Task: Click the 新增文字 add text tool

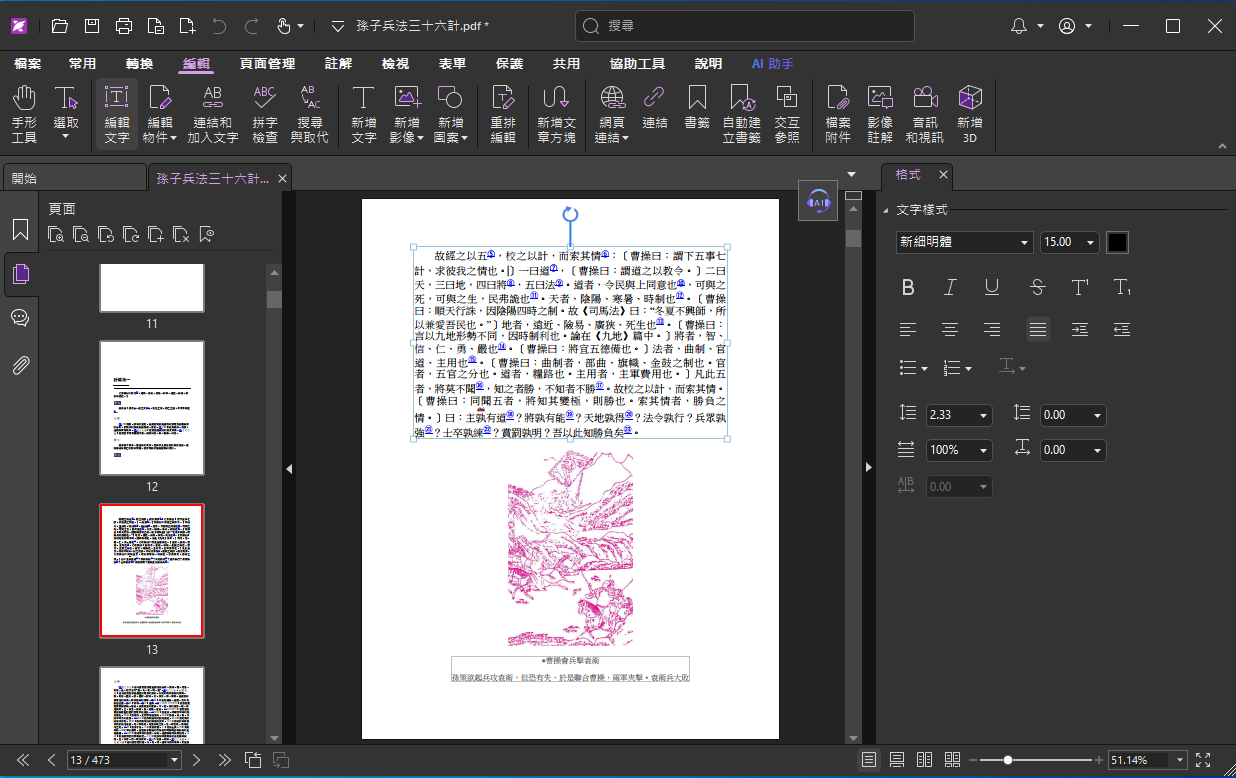Action: (x=363, y=113)
